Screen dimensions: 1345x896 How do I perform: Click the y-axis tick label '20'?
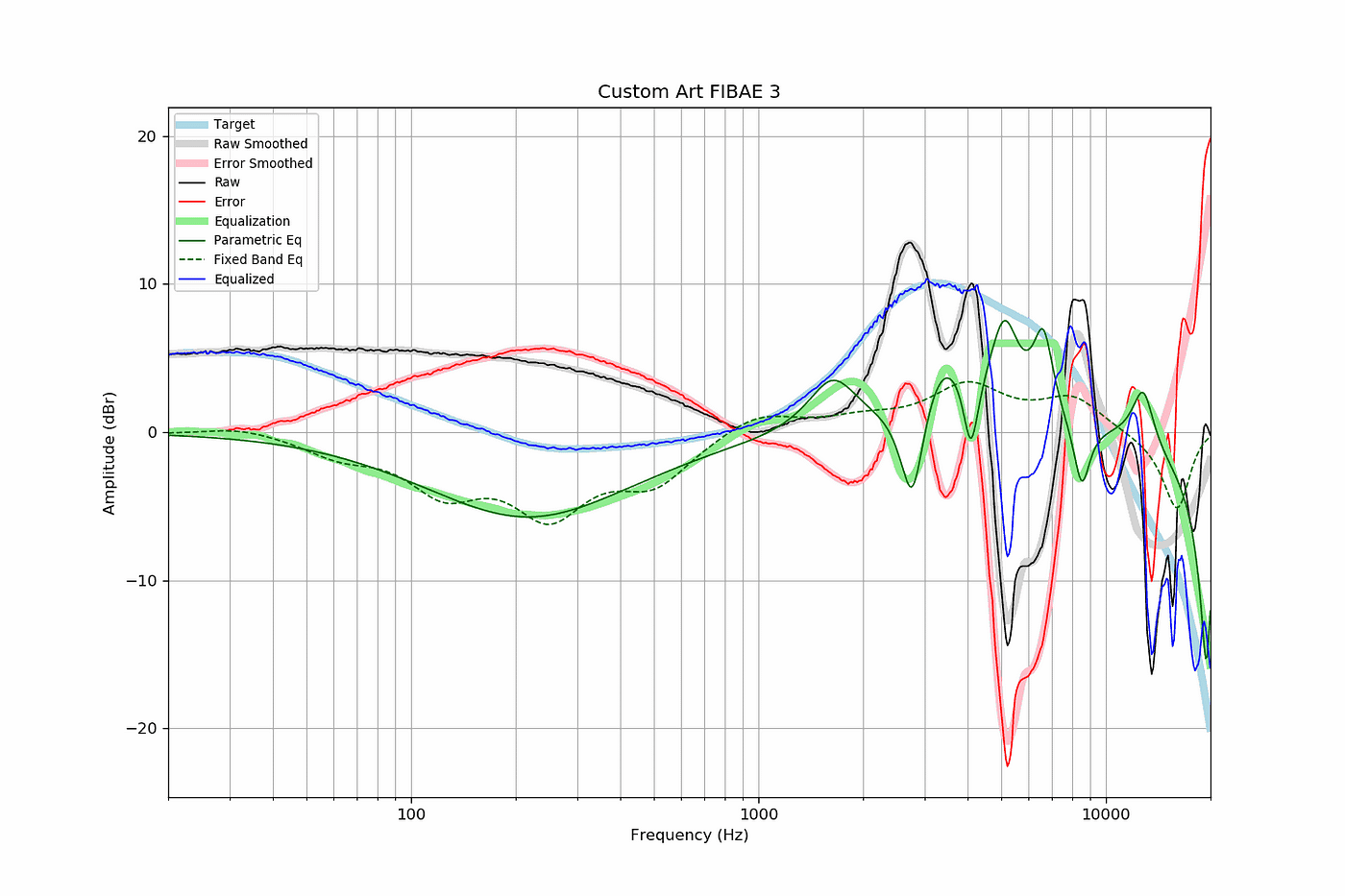pyautogui.click(x=147, y=136)
